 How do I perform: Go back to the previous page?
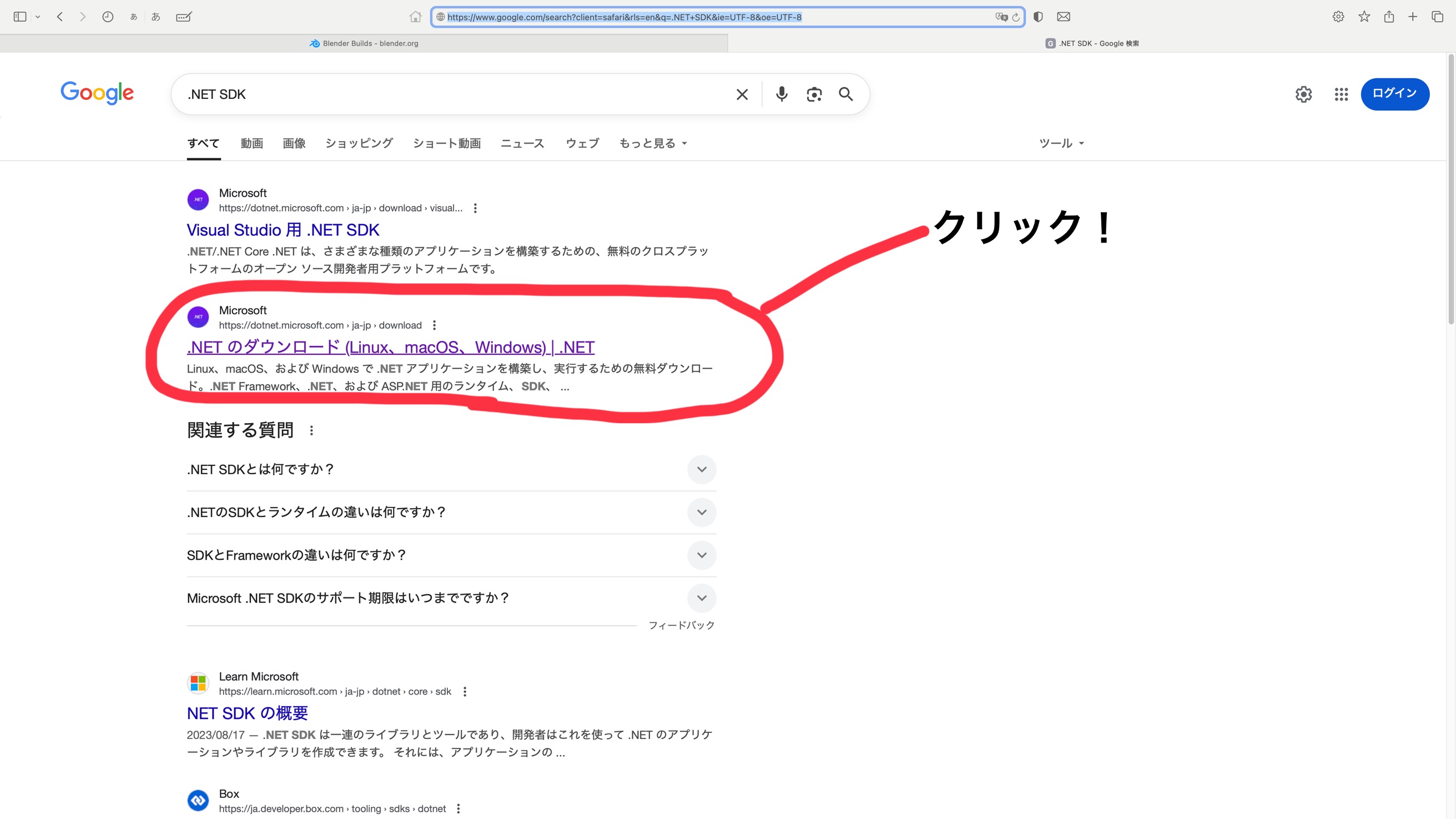pos(60,17)
